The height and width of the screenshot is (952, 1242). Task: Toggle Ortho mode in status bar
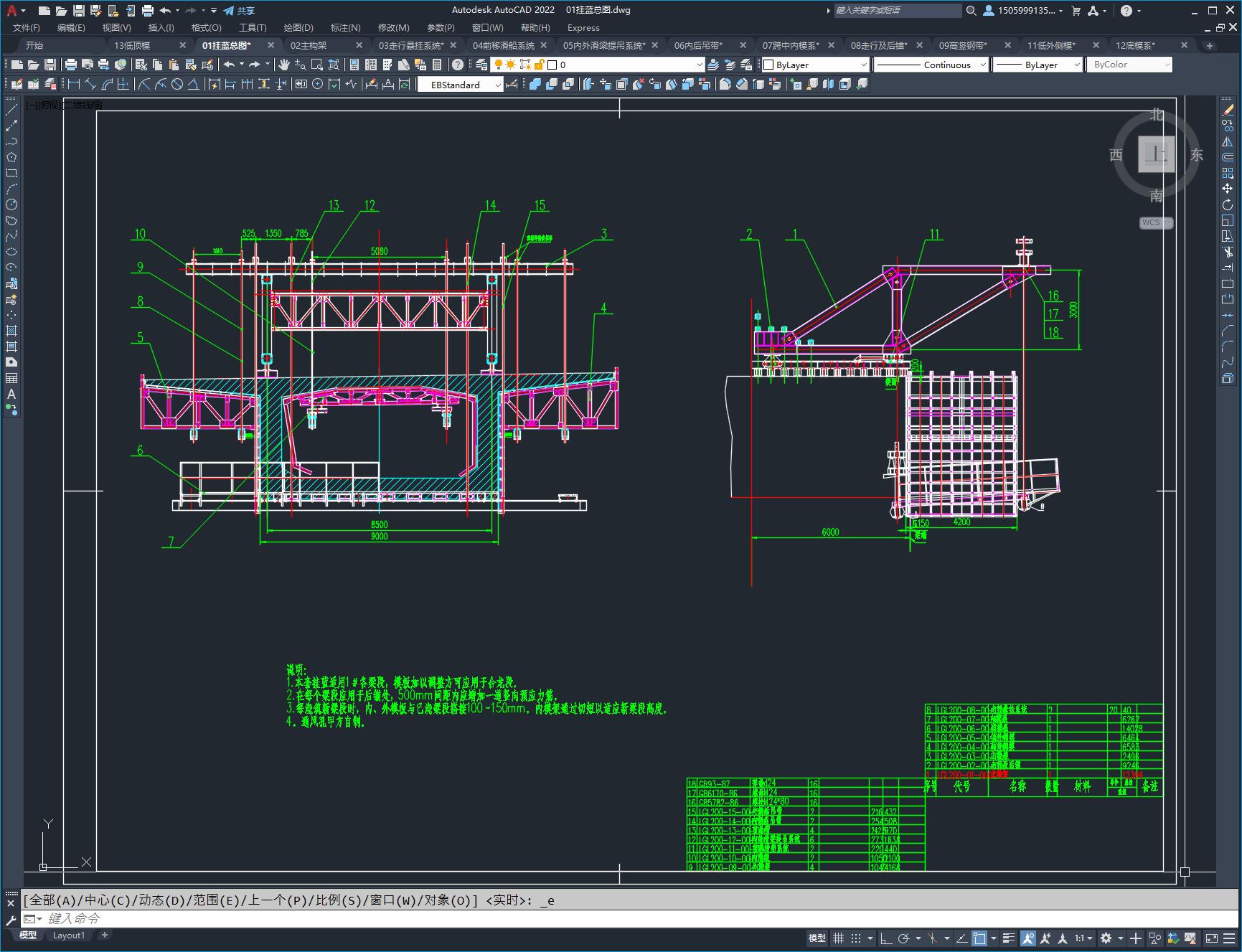886,938
